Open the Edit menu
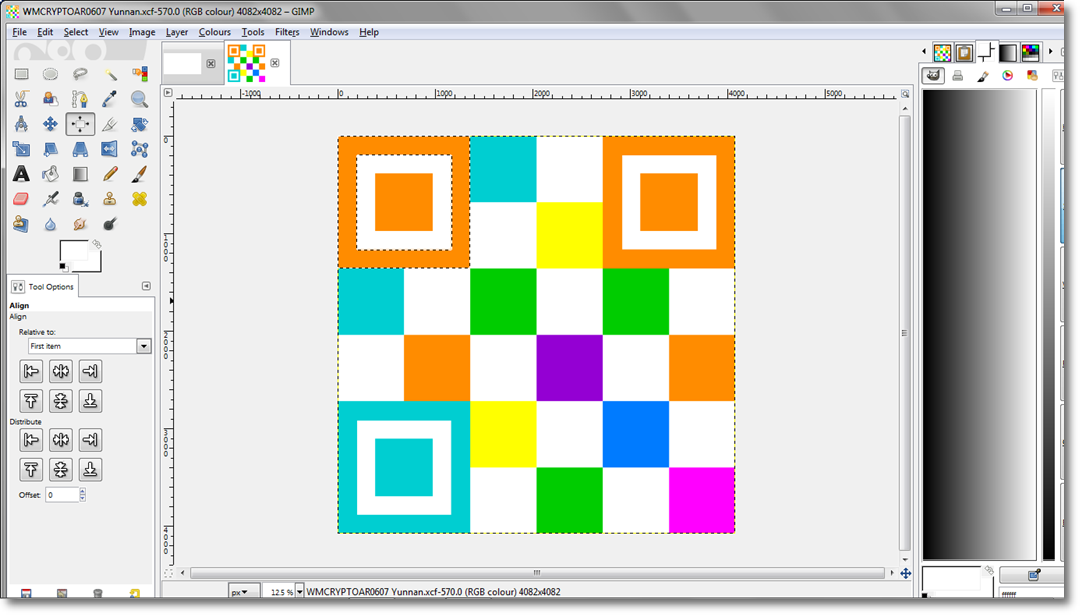 point(45,32)
